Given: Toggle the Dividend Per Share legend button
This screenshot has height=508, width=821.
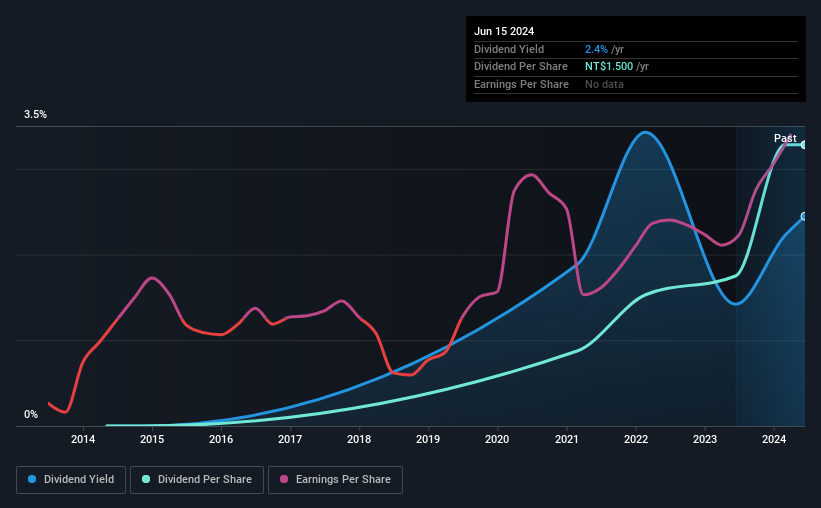Looking at the screenshot, I should tap(197, 480).
